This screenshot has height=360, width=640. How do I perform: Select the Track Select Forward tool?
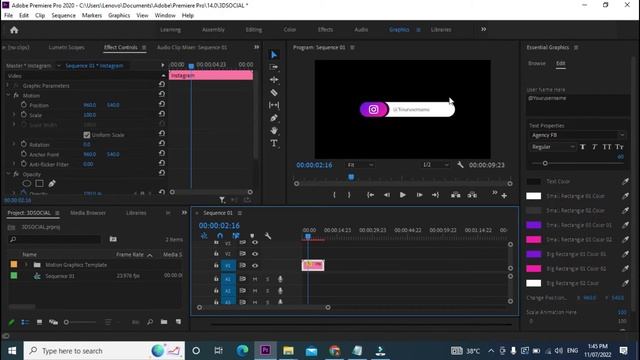[x=274, y=67]
